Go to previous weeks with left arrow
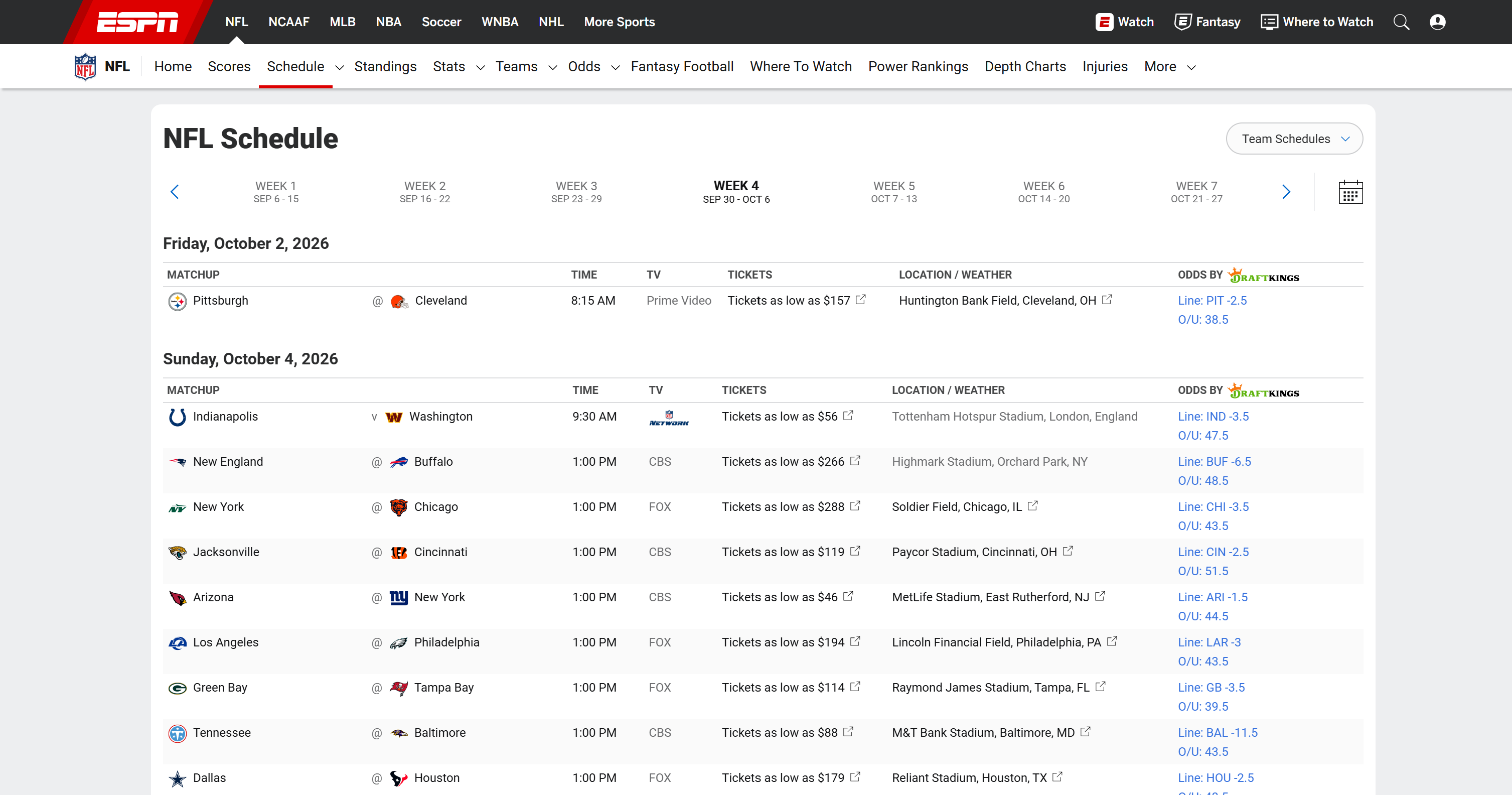 tap(174, 192)
